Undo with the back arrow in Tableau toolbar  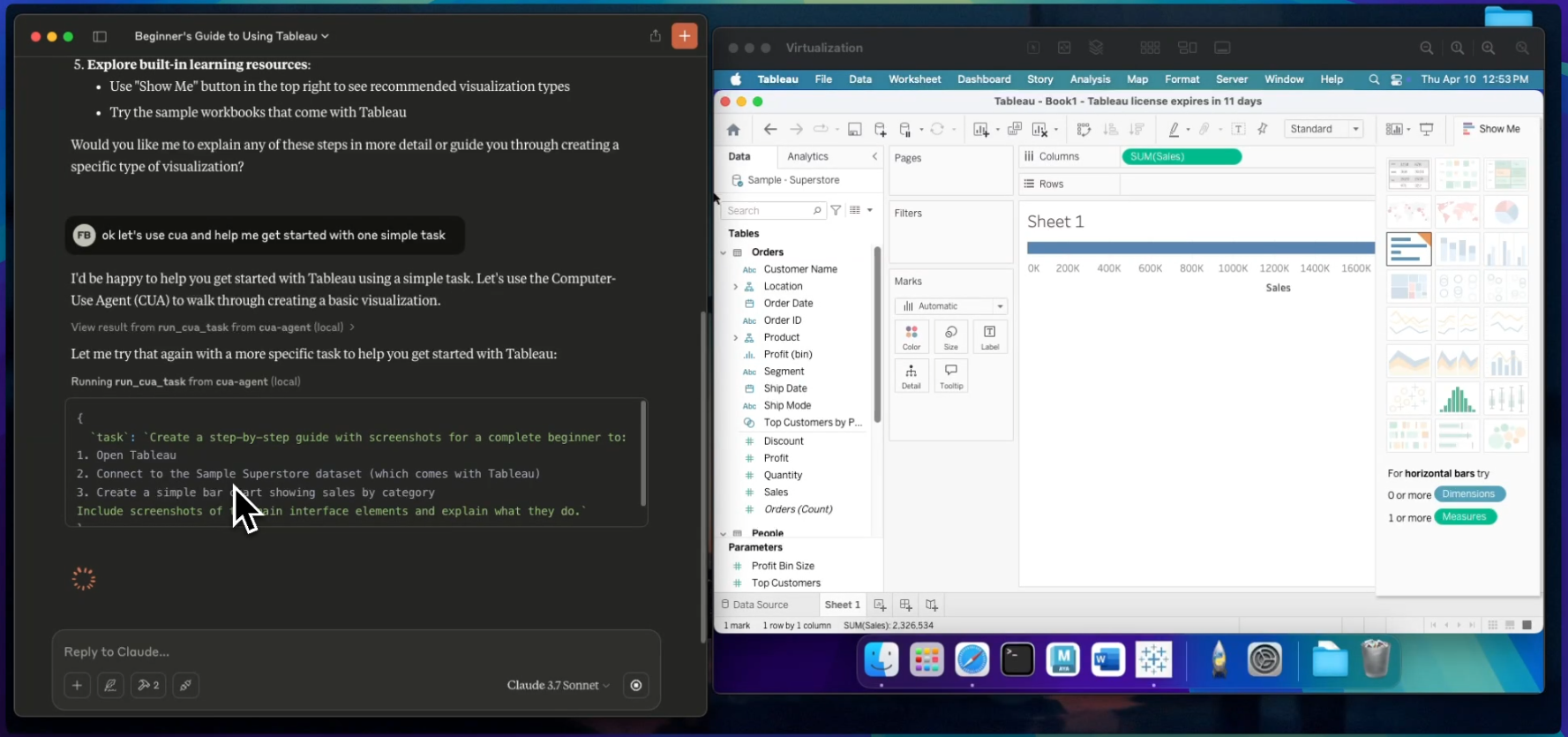pos(770,130)
